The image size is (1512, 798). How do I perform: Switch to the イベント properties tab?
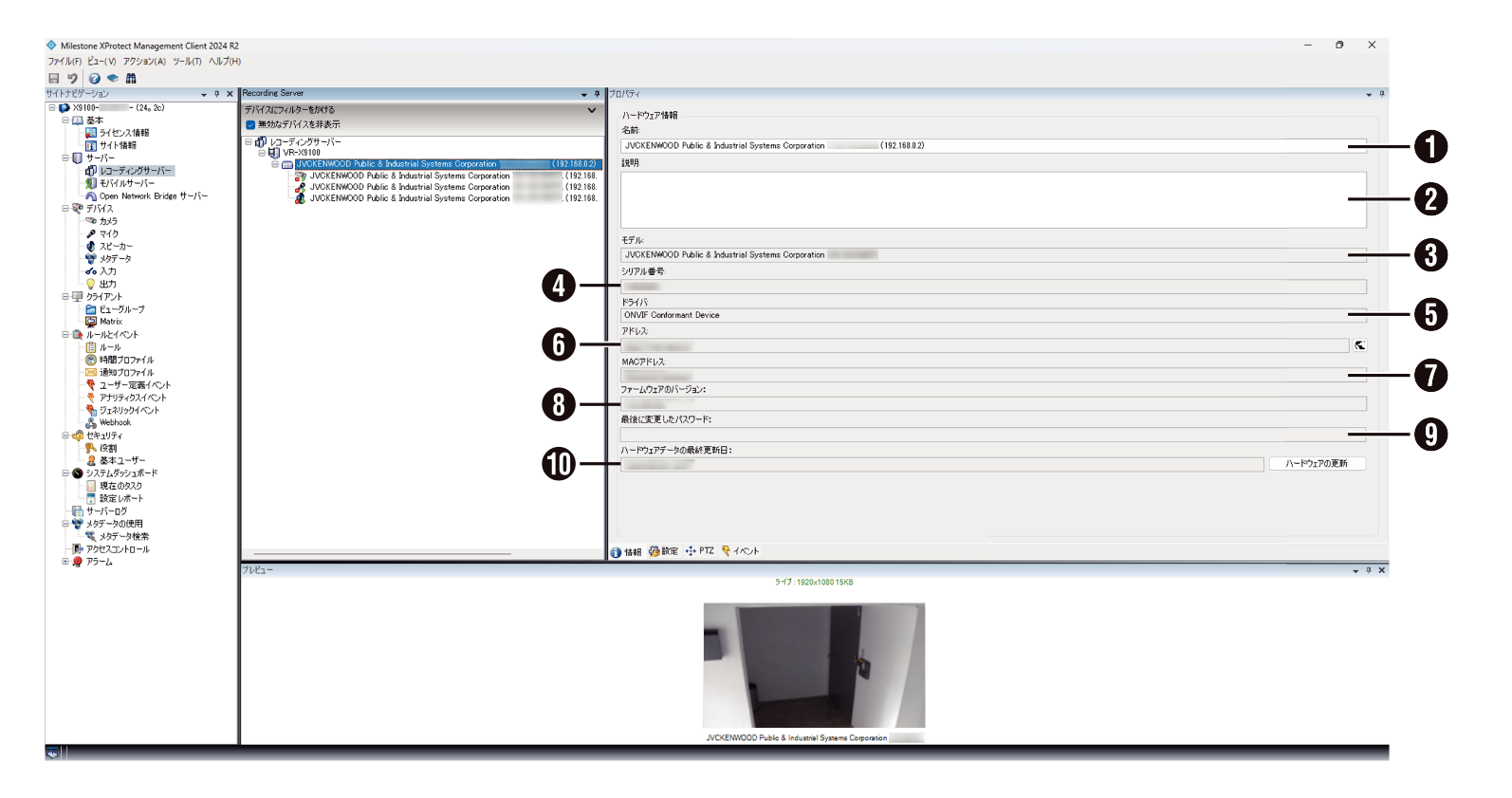click(741, 551)
